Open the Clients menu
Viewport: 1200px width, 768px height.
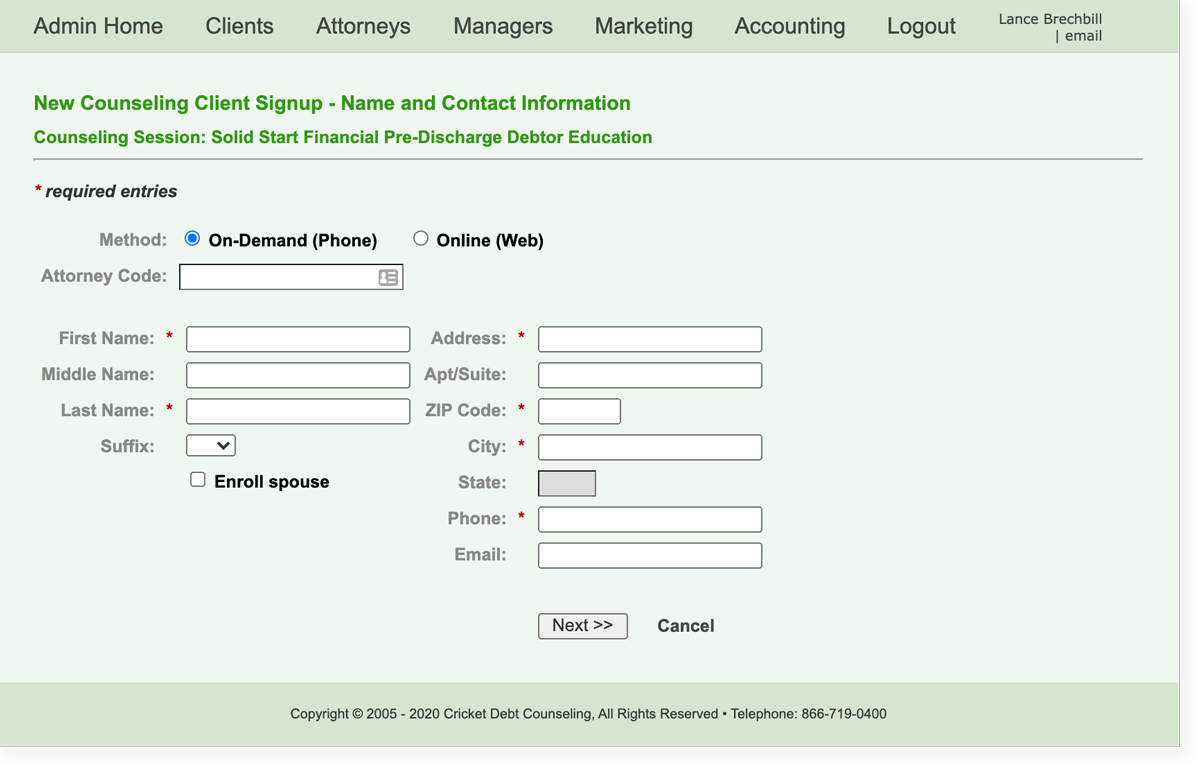tap(239, 26)
